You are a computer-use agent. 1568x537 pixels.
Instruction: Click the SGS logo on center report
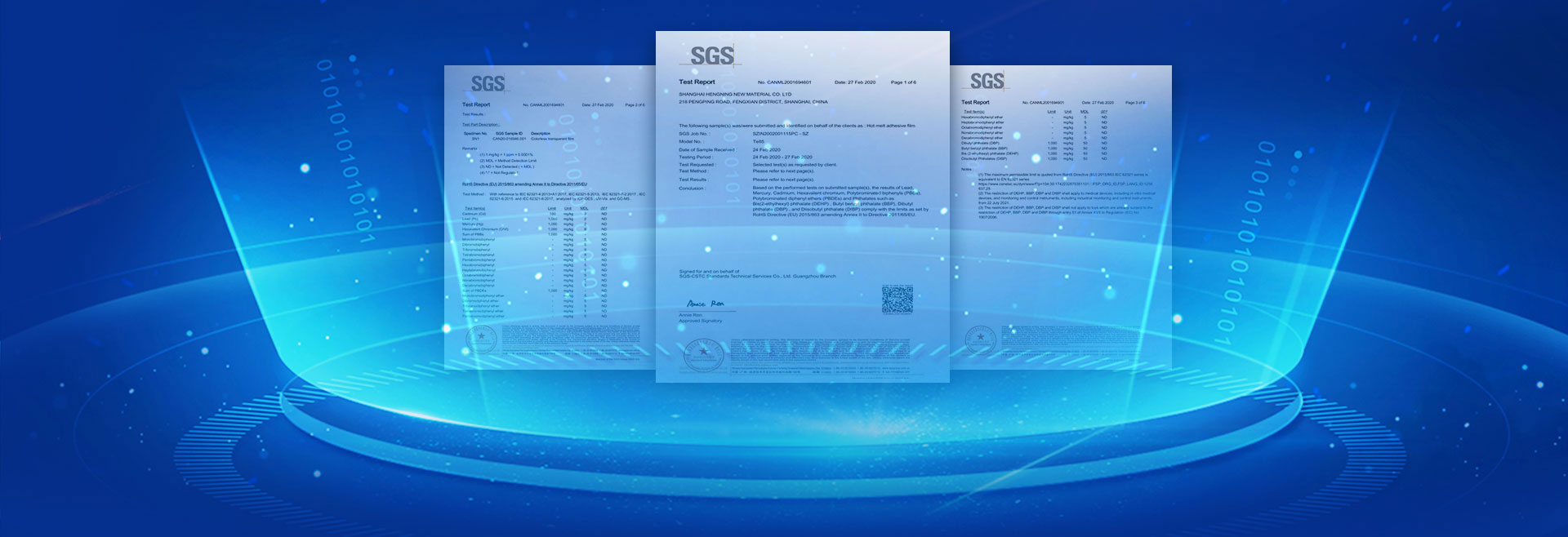coord(712,55)
